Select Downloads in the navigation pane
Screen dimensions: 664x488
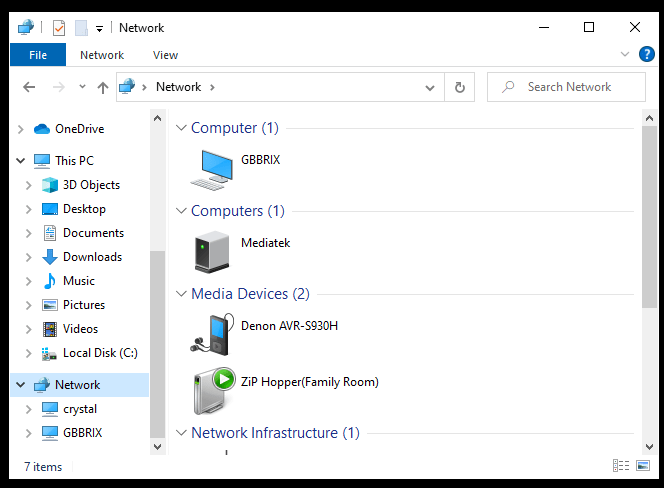tap(92, 257)
